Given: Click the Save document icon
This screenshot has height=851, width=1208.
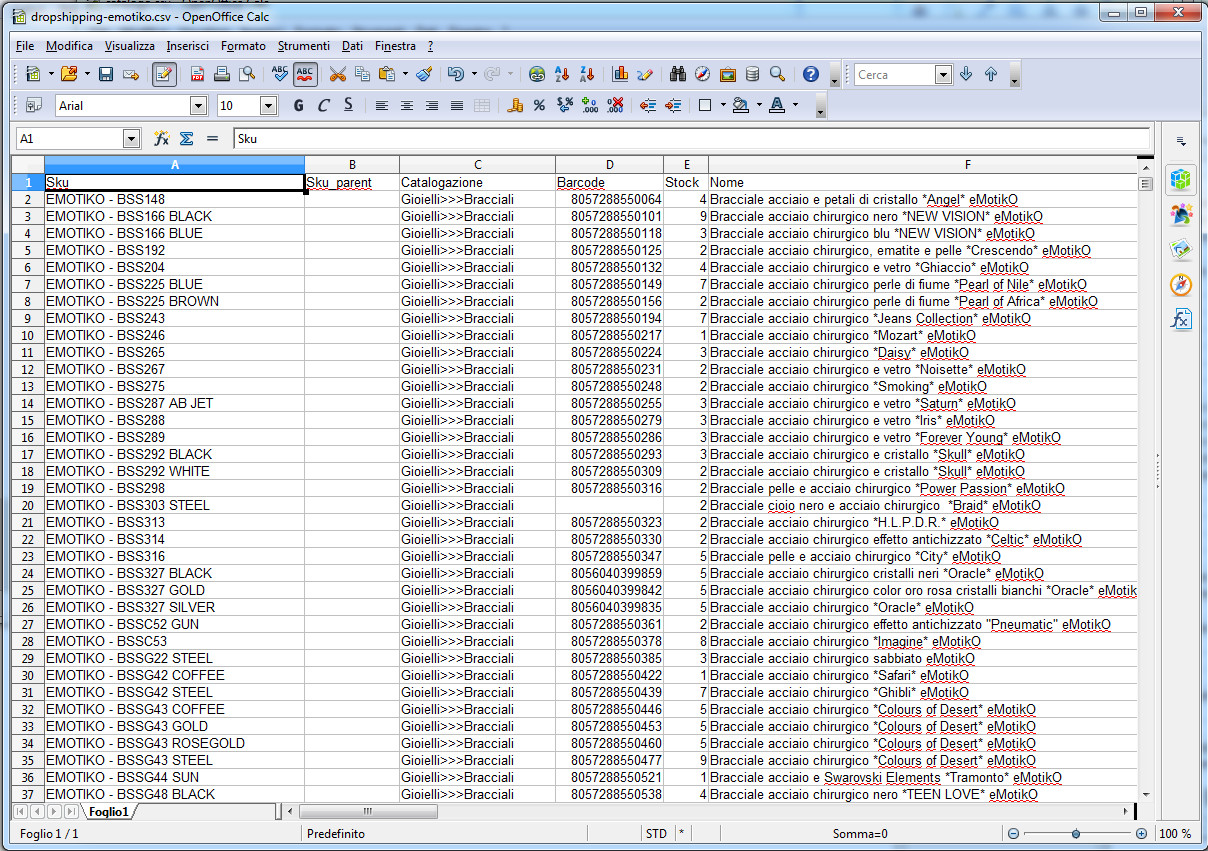Looking at the screenshot, I should (106, 75).
